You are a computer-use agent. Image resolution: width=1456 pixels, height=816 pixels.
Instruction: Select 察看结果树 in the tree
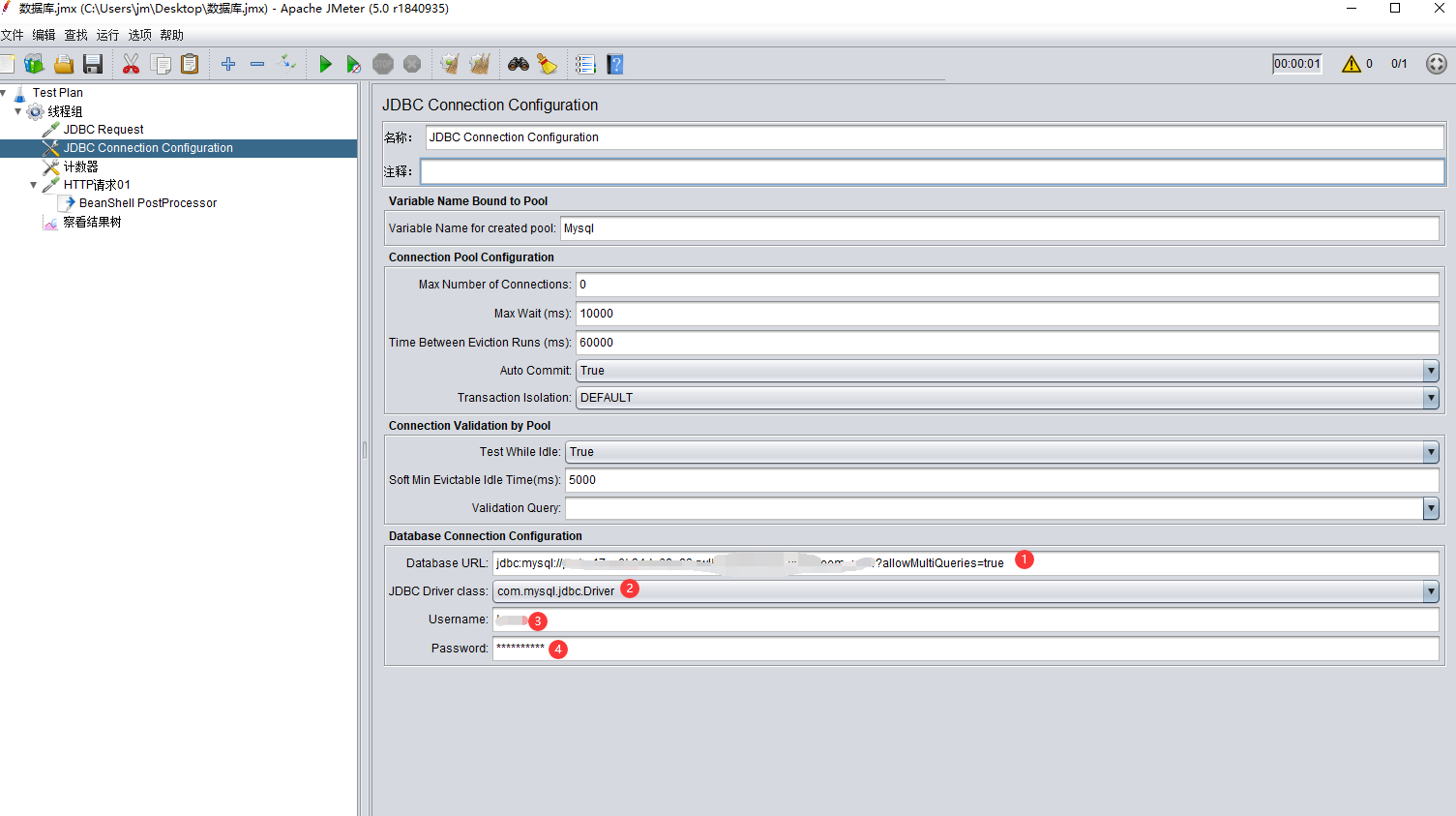(92, 222)
